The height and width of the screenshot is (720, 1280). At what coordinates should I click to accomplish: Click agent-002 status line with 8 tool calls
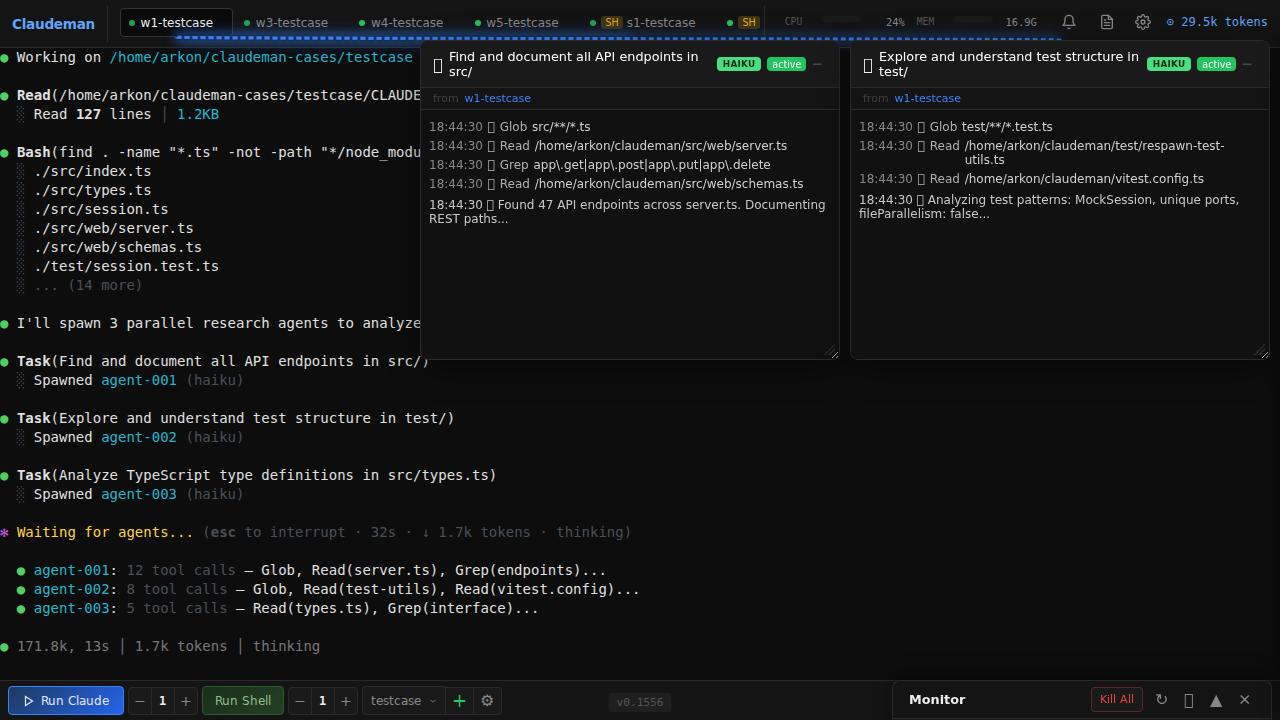click(329, 589)
